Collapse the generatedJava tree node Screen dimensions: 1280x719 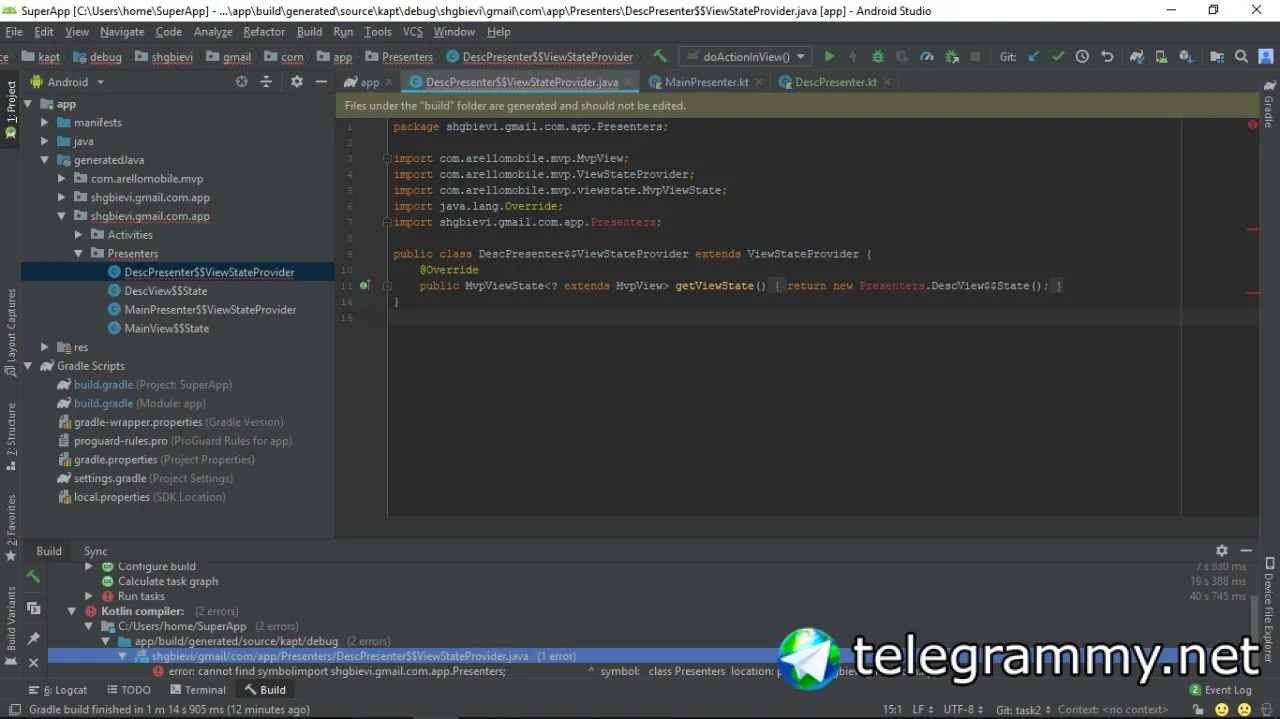[45, 160]
